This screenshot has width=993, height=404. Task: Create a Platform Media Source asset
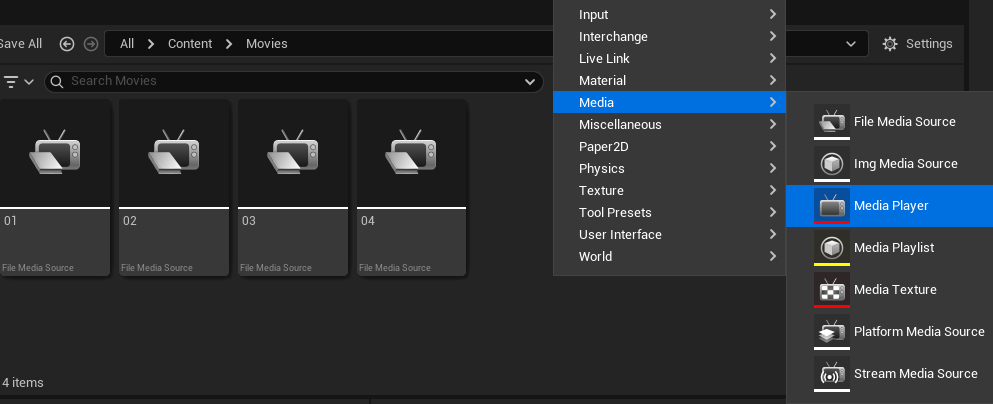pyautogui.click(x=890, y=331)
